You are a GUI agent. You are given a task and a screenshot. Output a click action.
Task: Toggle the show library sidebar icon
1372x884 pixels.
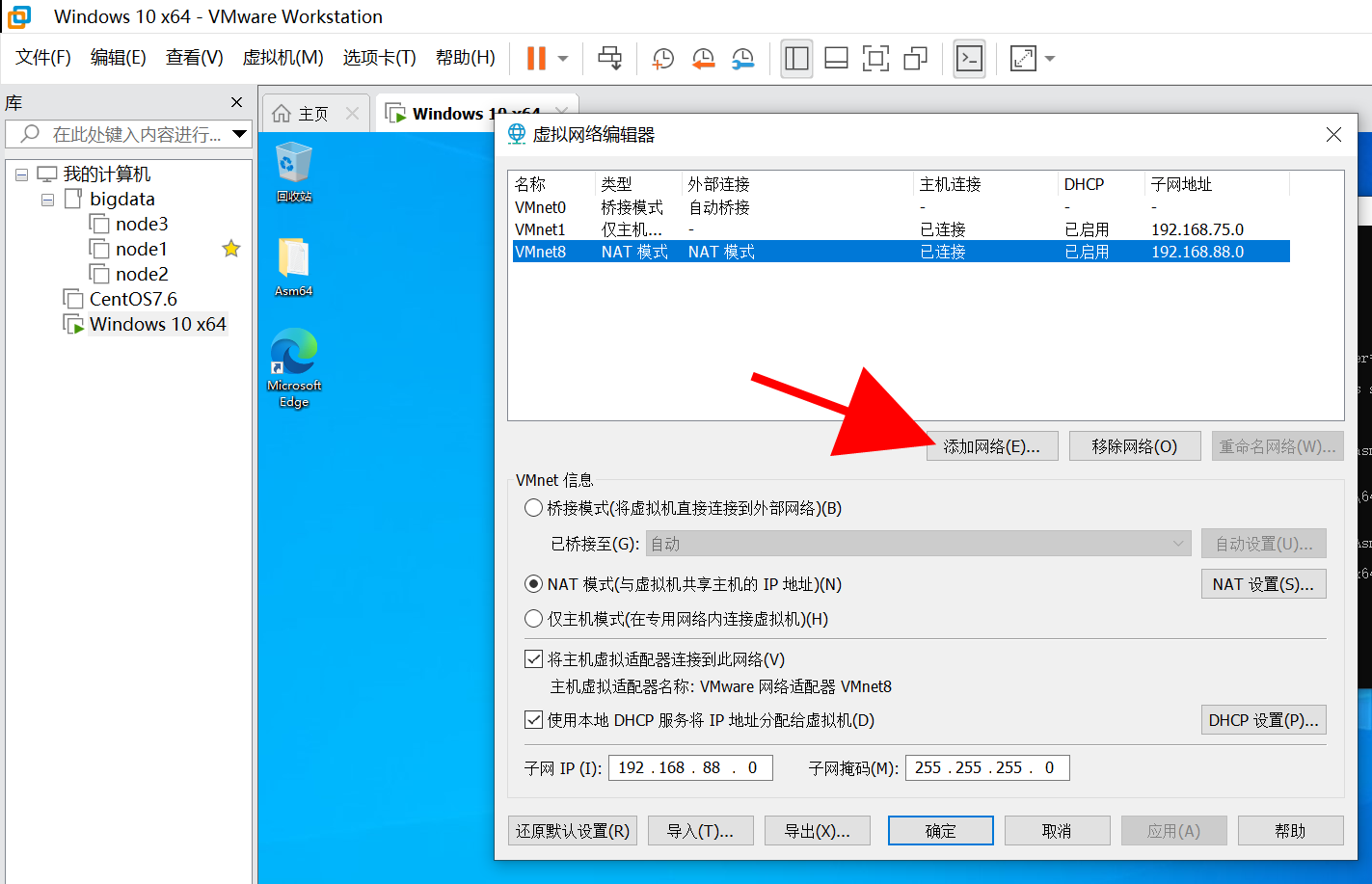coord(796,58)
